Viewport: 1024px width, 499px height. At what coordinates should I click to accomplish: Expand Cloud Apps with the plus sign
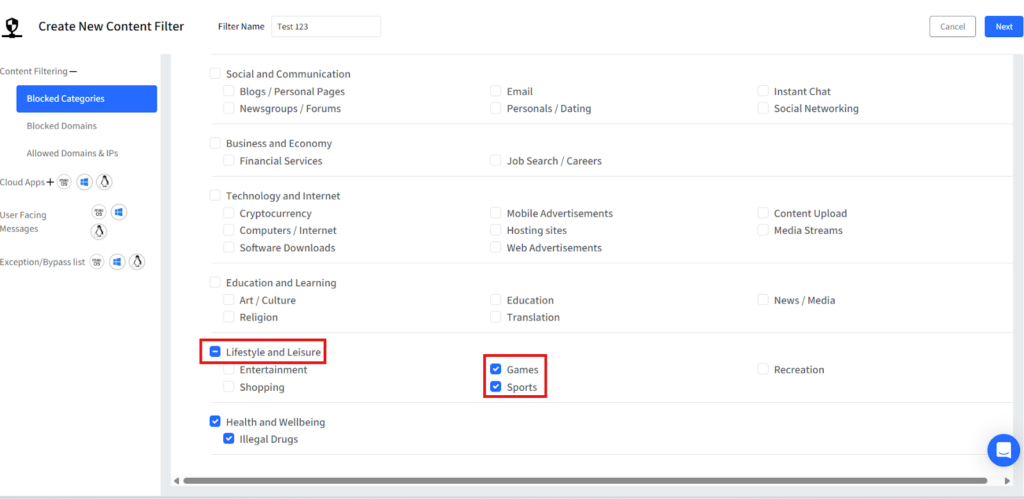[x=50, y=182]
